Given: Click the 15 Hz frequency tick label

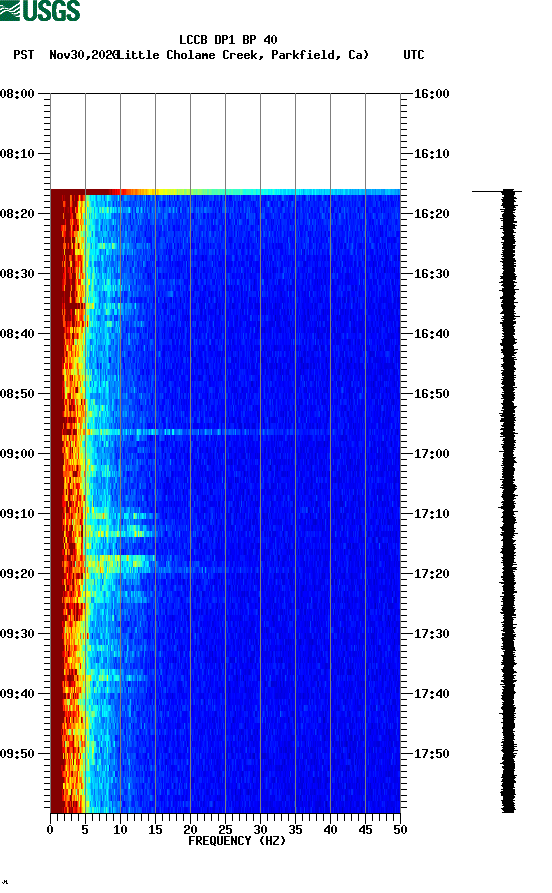Looking at the screenshot, I should tap(155, 830).
